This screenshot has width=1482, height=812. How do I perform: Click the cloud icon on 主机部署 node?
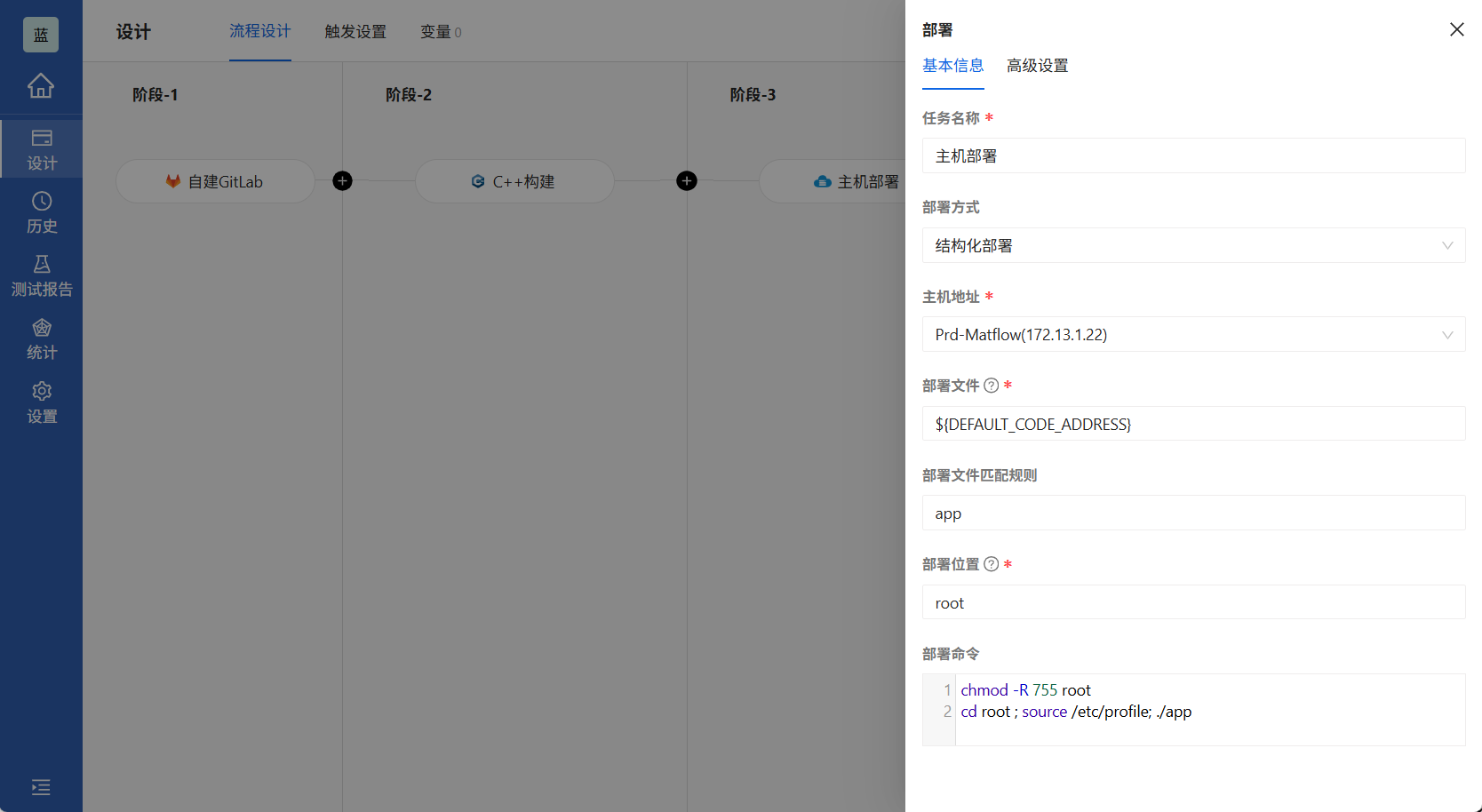(821, 181)
